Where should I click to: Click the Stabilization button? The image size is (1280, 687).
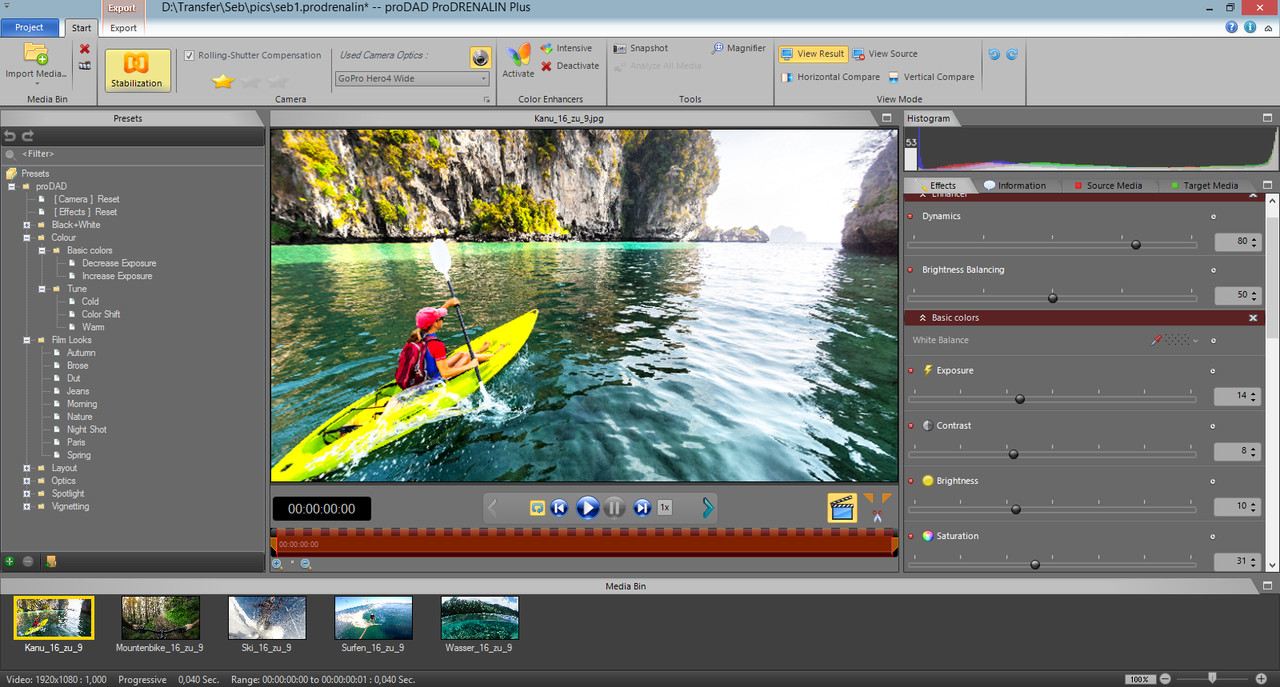pos(137,70)
